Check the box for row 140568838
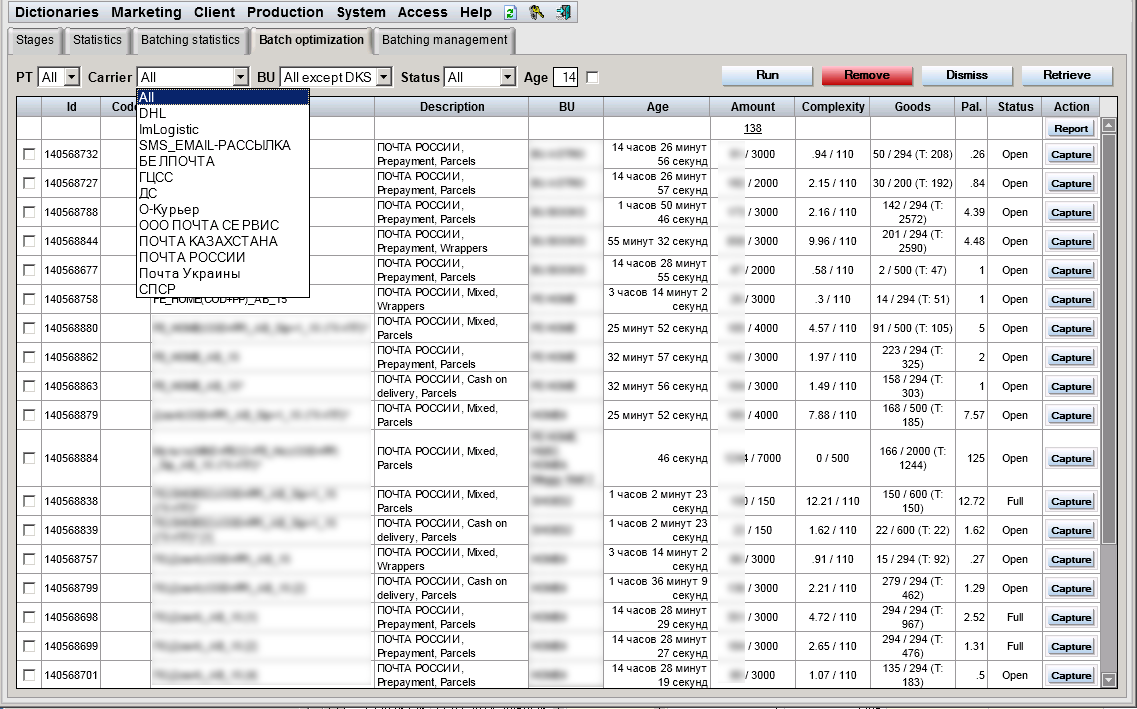The image size is (1137, 709). pos(29,501)
